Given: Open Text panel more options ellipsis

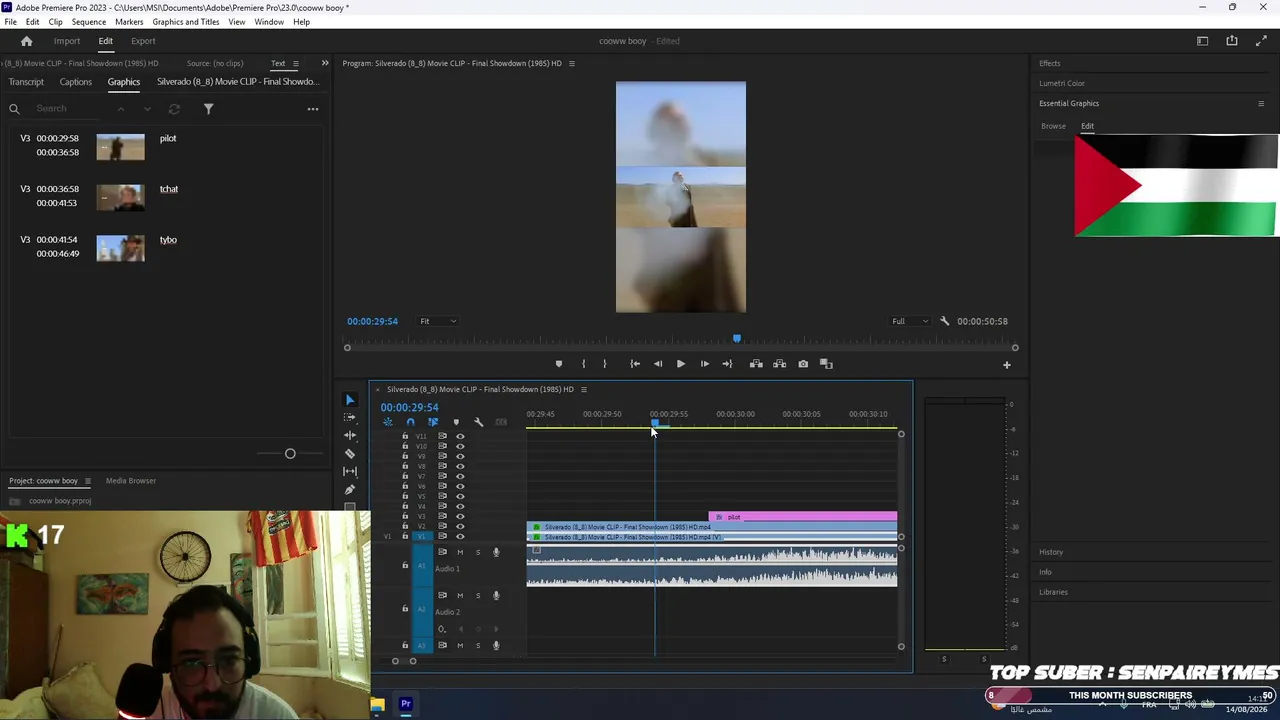Looking at the screenshot, I should pyautogui.click(x=313, y=109).
